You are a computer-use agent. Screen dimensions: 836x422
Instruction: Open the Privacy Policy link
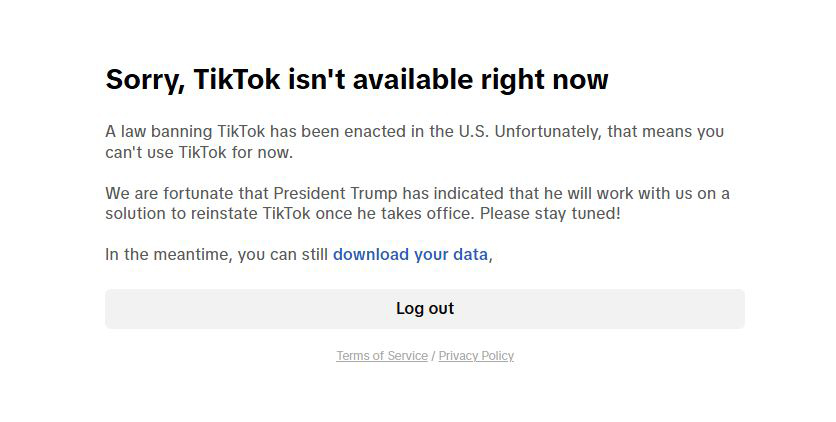pyautogui.click(x=476, y=356)
